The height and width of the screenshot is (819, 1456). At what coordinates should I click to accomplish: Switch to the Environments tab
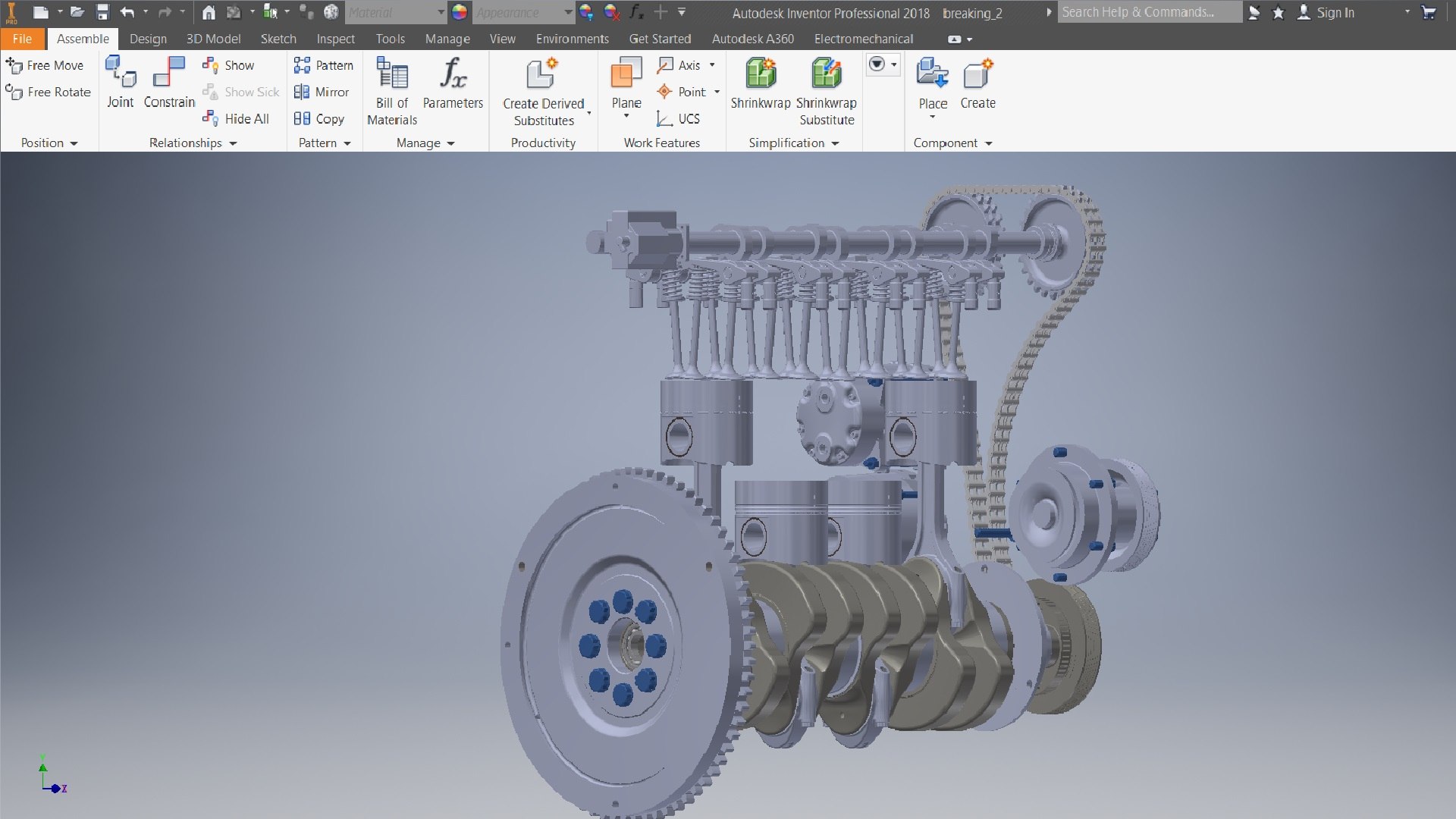tap(572, 39)
